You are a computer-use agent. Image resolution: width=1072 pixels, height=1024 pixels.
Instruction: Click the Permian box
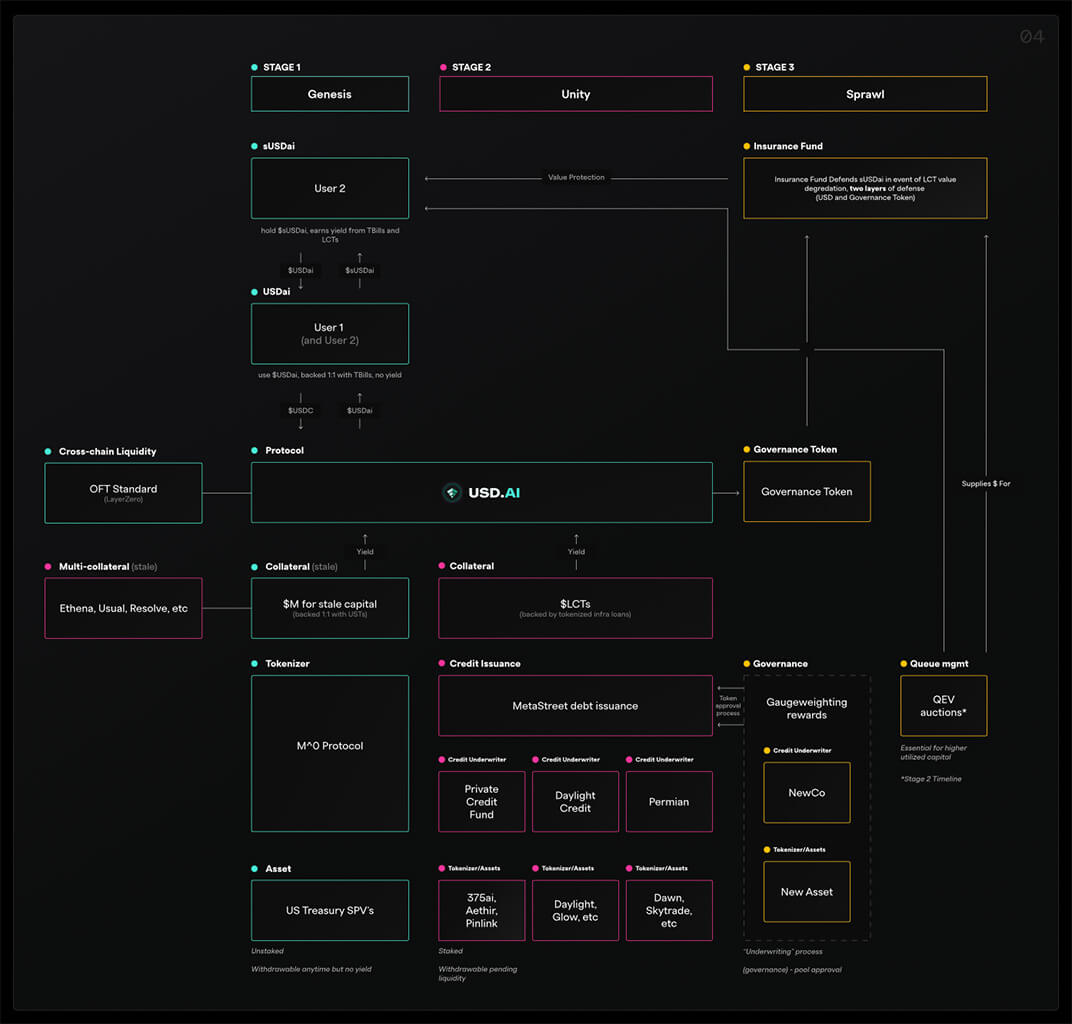click(x=669, y=801)
